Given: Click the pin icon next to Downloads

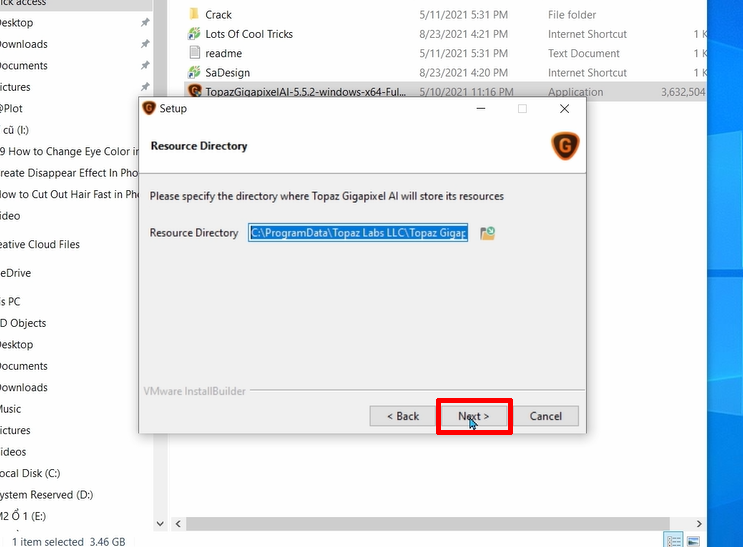Looking at the screenshot, I should point(145,44).
